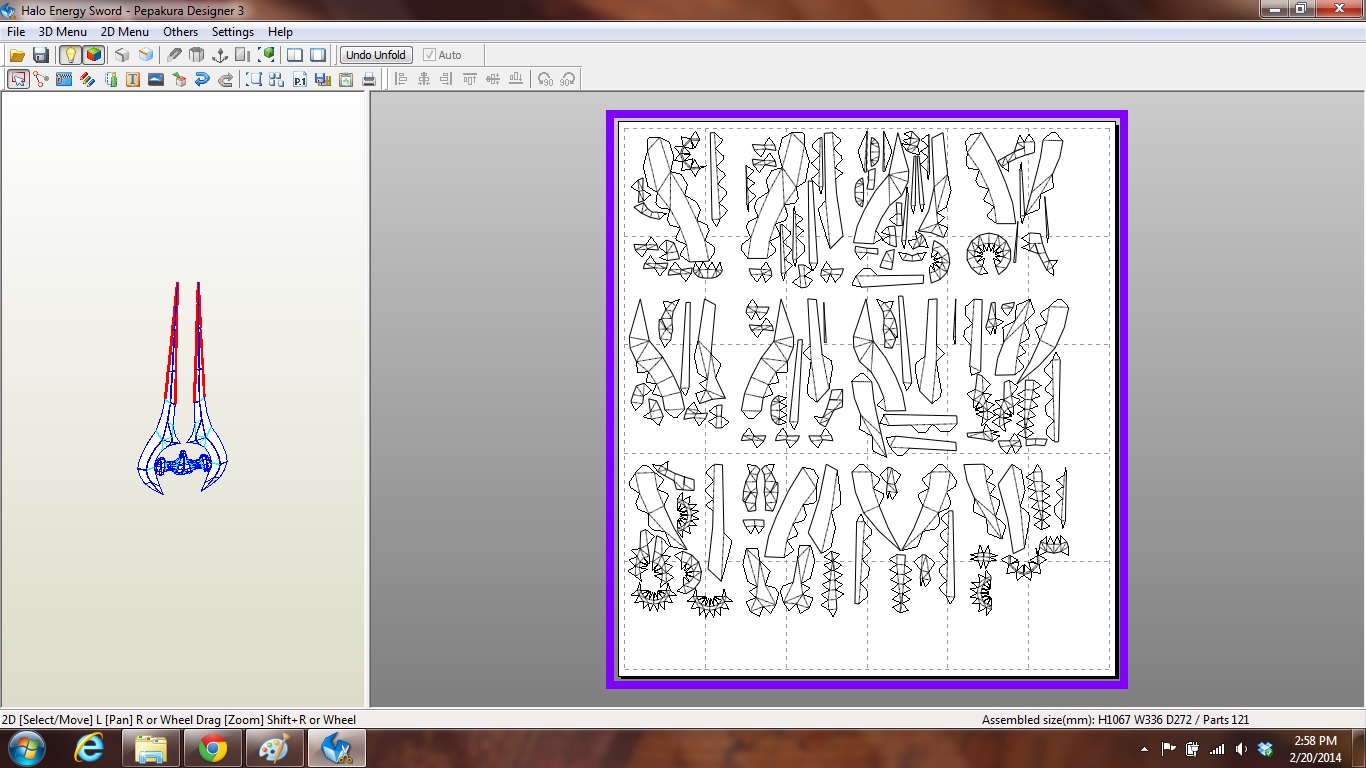Image resolution: width=1366 pixels, height=768 pixels.
Task: Toggle the light bulb lighting button
Action: coord(70,55)
